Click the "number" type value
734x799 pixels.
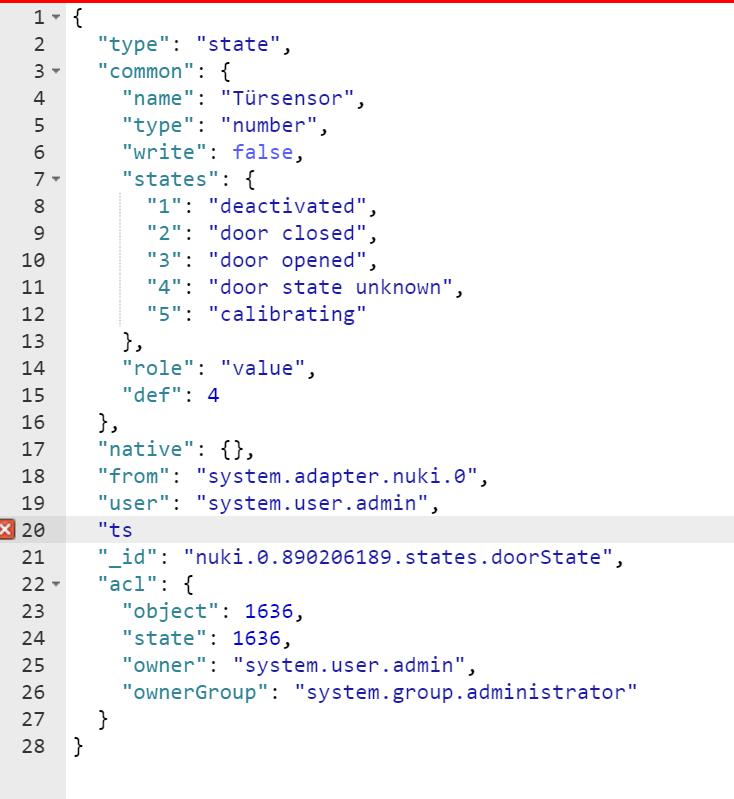(x=269, y=125)
